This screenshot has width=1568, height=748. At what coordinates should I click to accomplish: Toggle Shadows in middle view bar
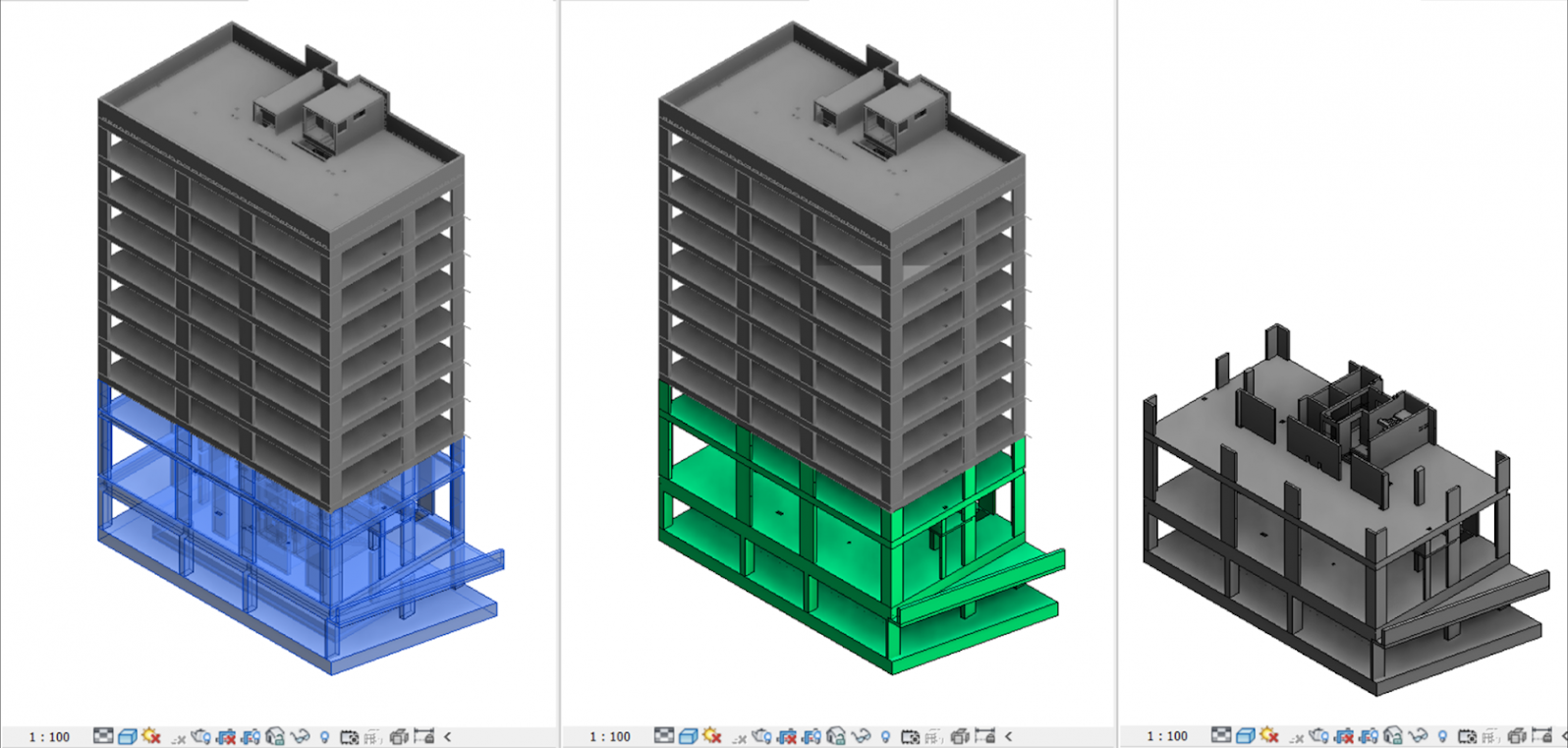coord(740,738)
